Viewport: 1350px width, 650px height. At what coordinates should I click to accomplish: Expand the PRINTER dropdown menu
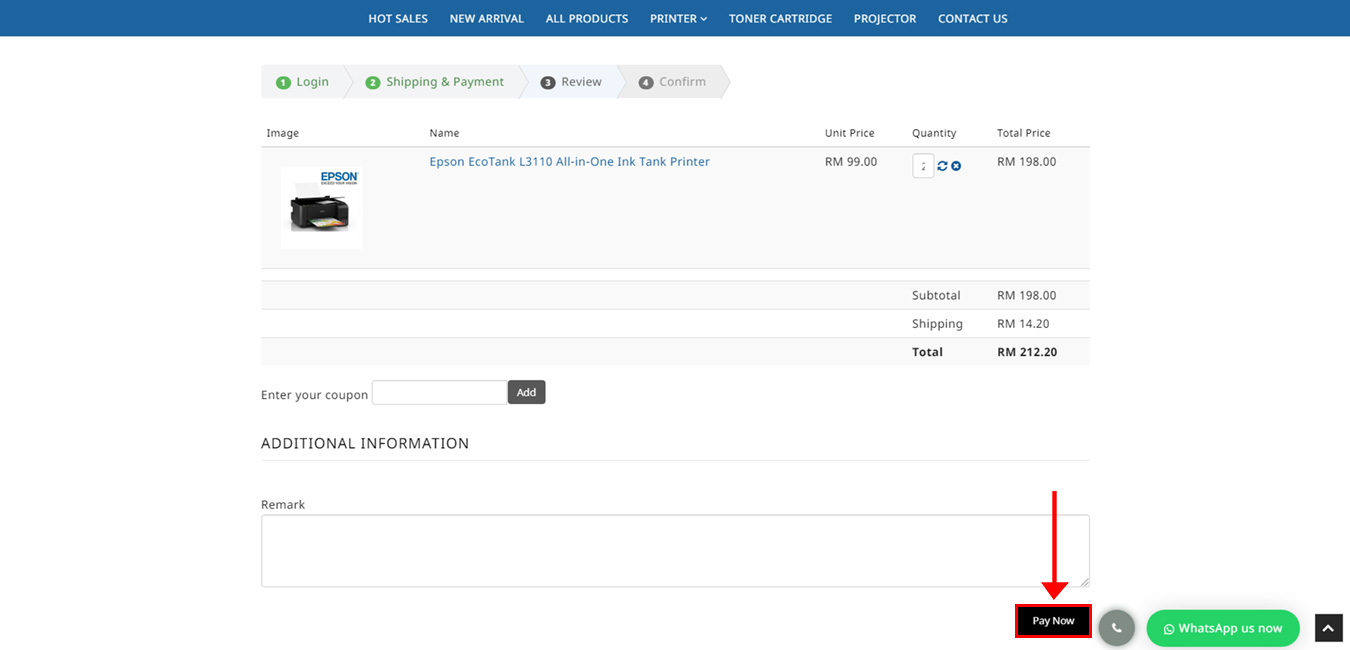(x=678, y=18)
